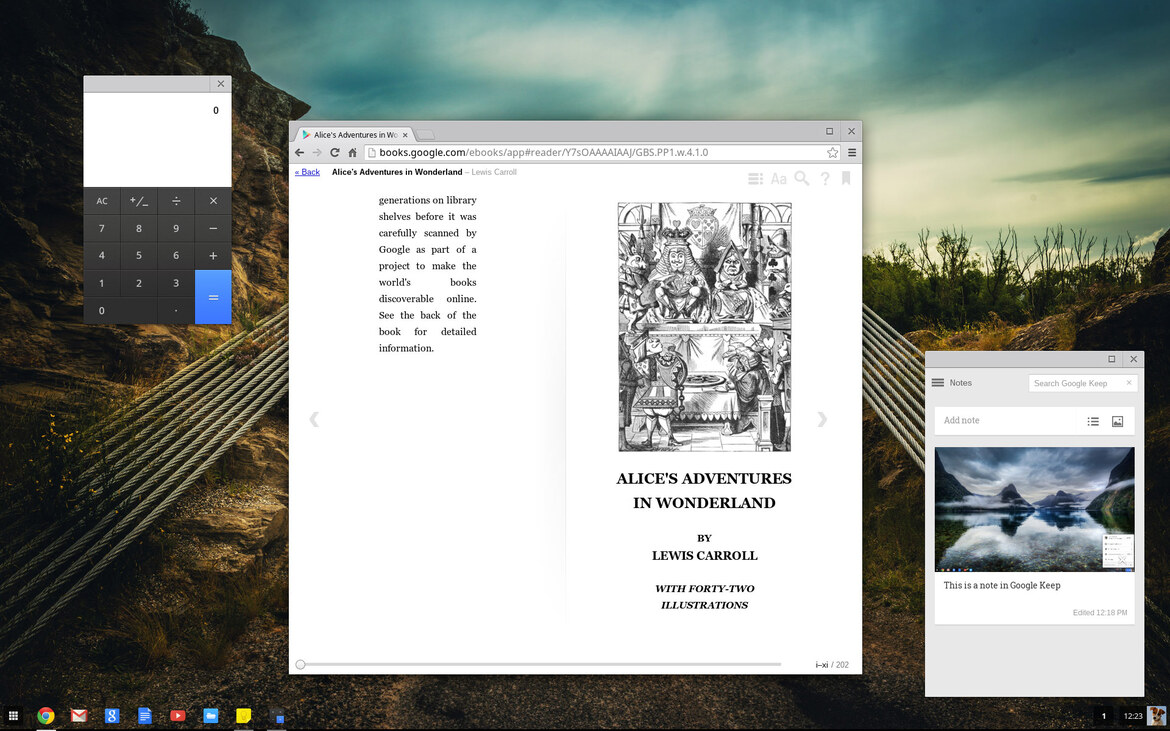Screen dimensions: 1170x731
Task: Click calculator digit 2
Action: point(139,283)
